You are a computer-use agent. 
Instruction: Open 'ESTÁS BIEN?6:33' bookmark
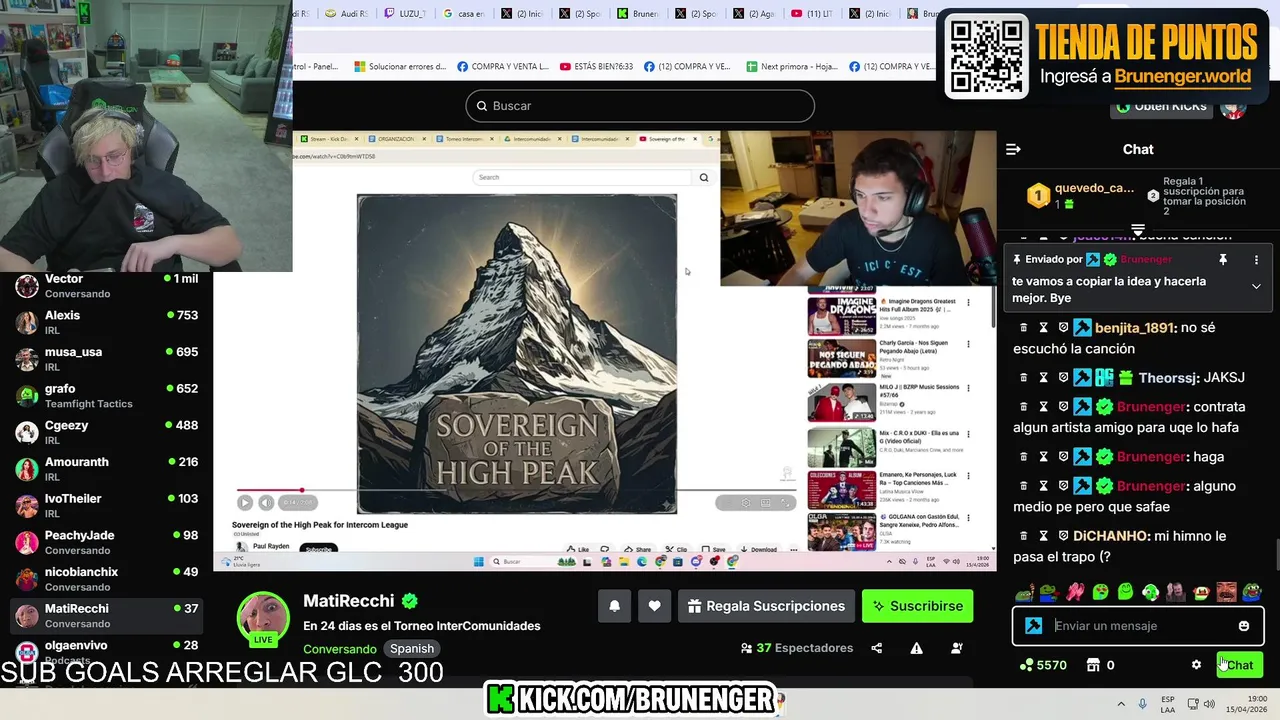pos(596,67)
